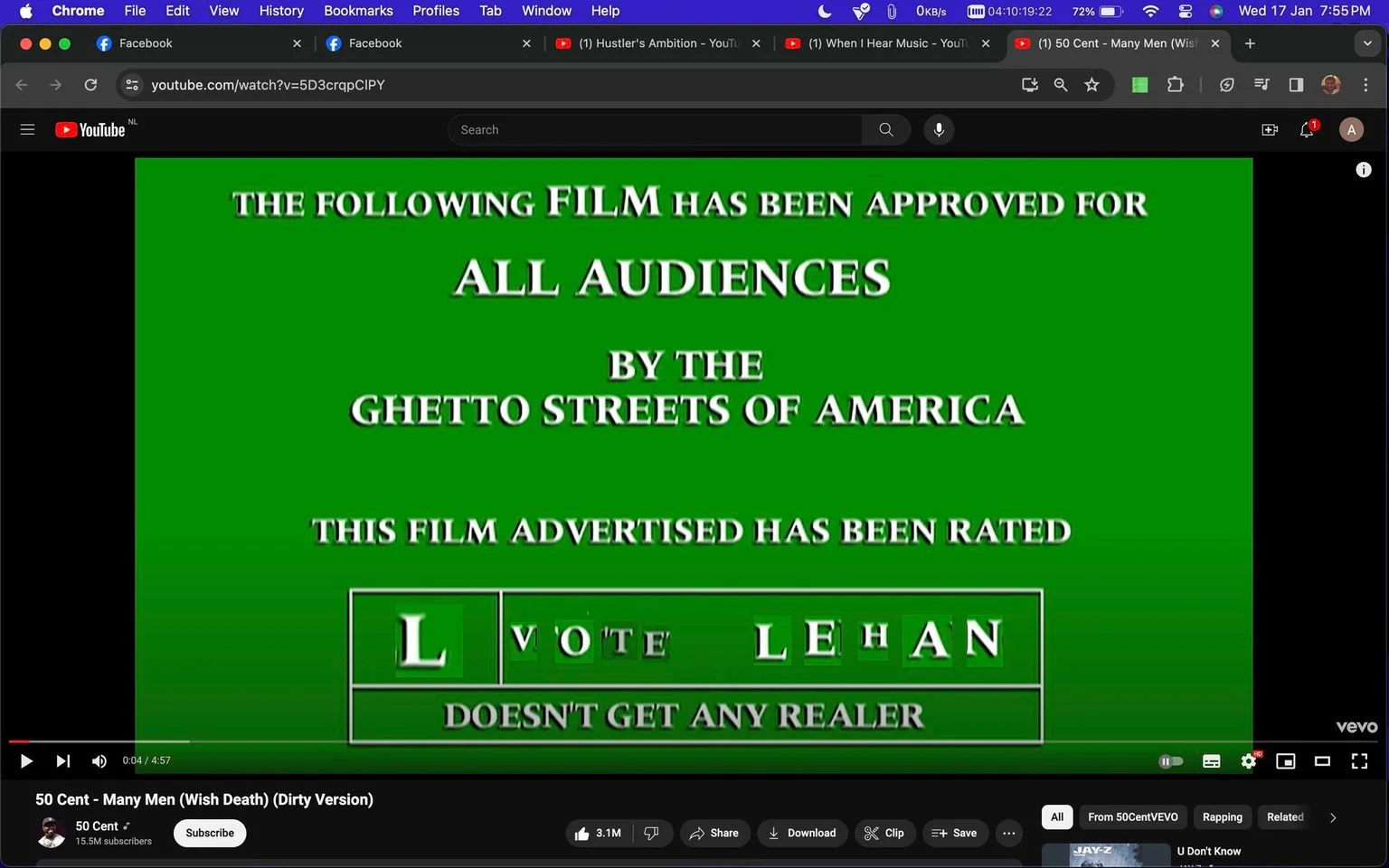The image size is (1389, 868).
Task: Subscribe to the 50 Cent channel
Action: click(x=210, y=834)
